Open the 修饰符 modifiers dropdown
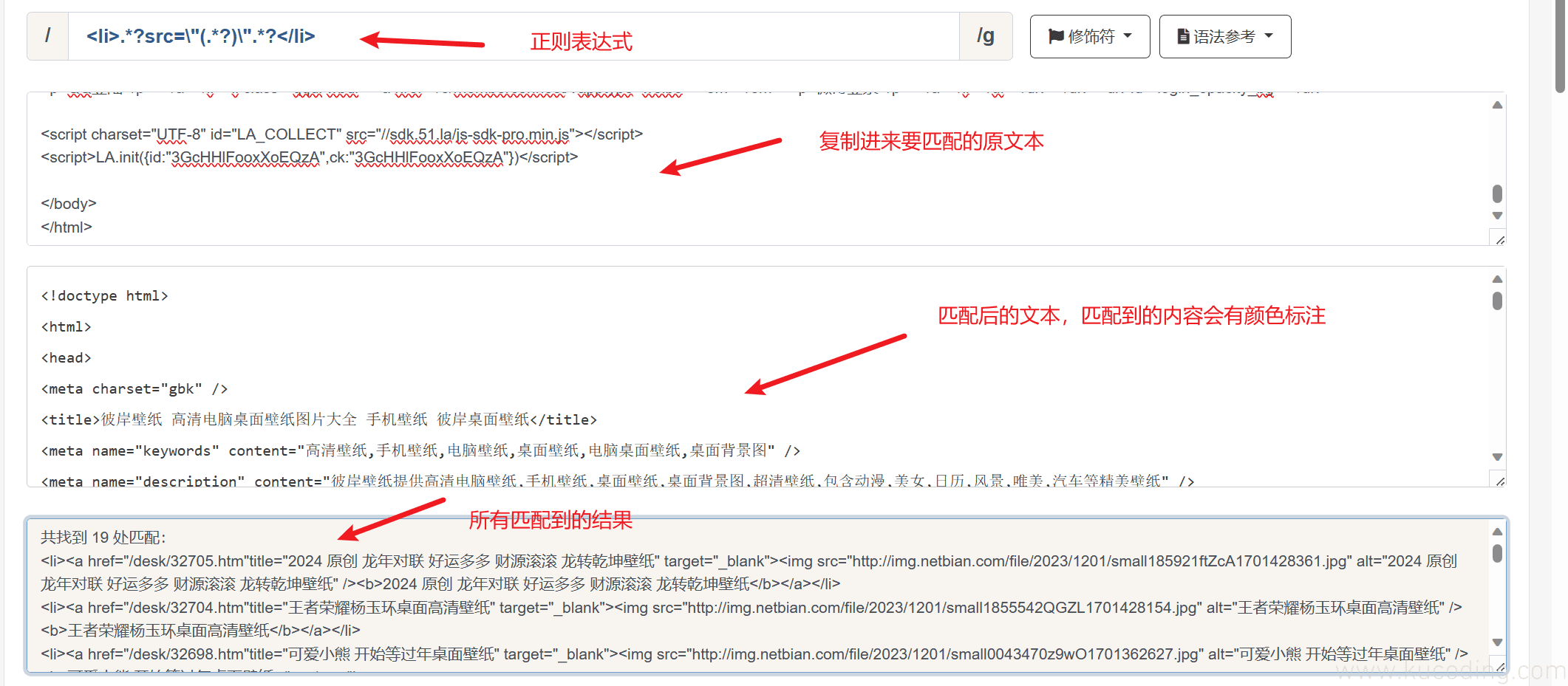Screen dimensions: 1568x686 1090,36
